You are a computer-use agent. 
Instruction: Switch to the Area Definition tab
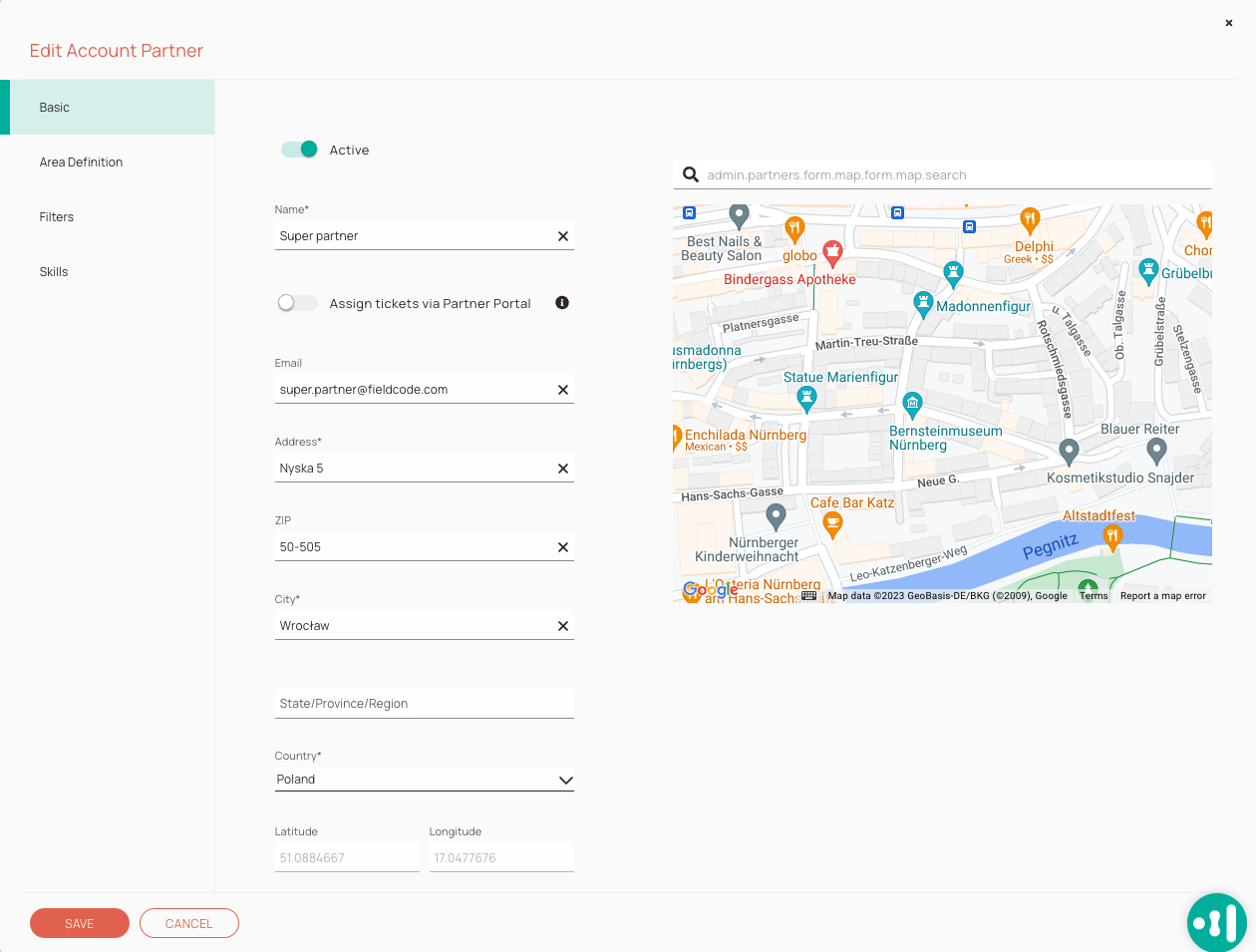tap(81, 161)
